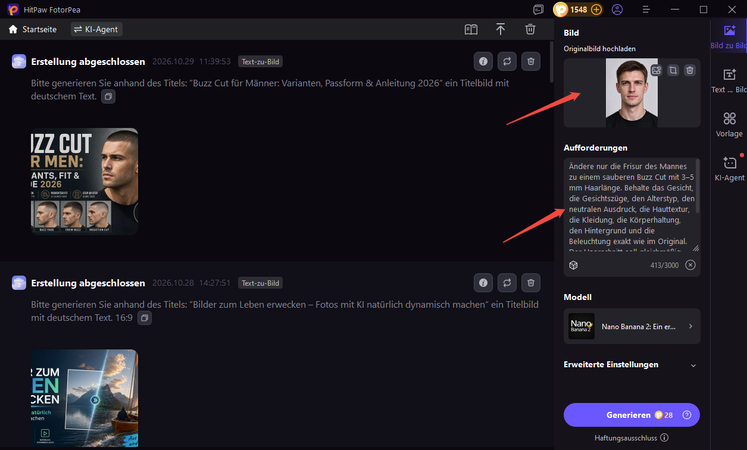
Task: Open the dice random prompt icon
Action: pos(574,265)
